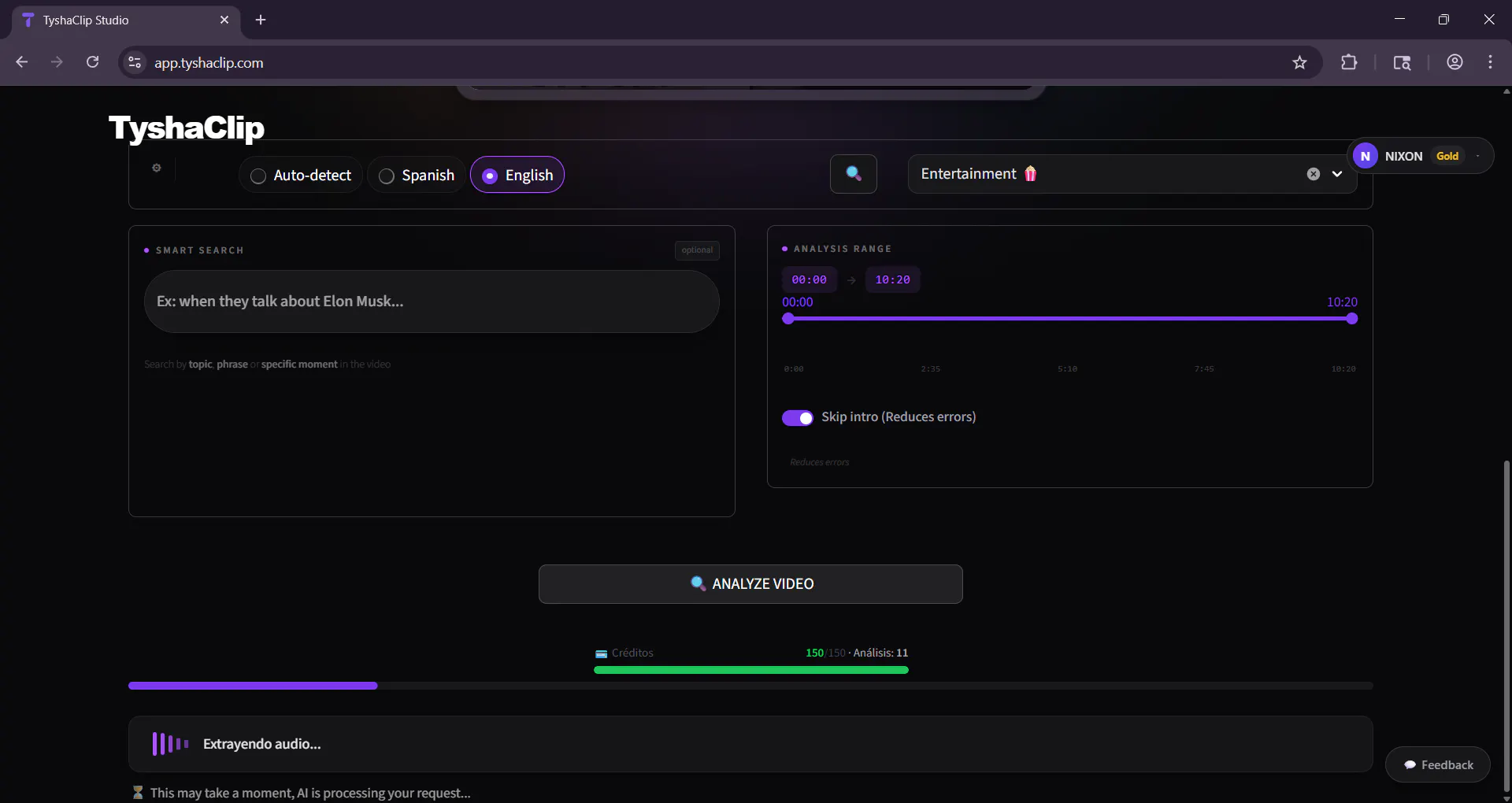This screenshot has width=1512, height=803.
Task: Click the range slider start handle
Action: click(788, 319)
